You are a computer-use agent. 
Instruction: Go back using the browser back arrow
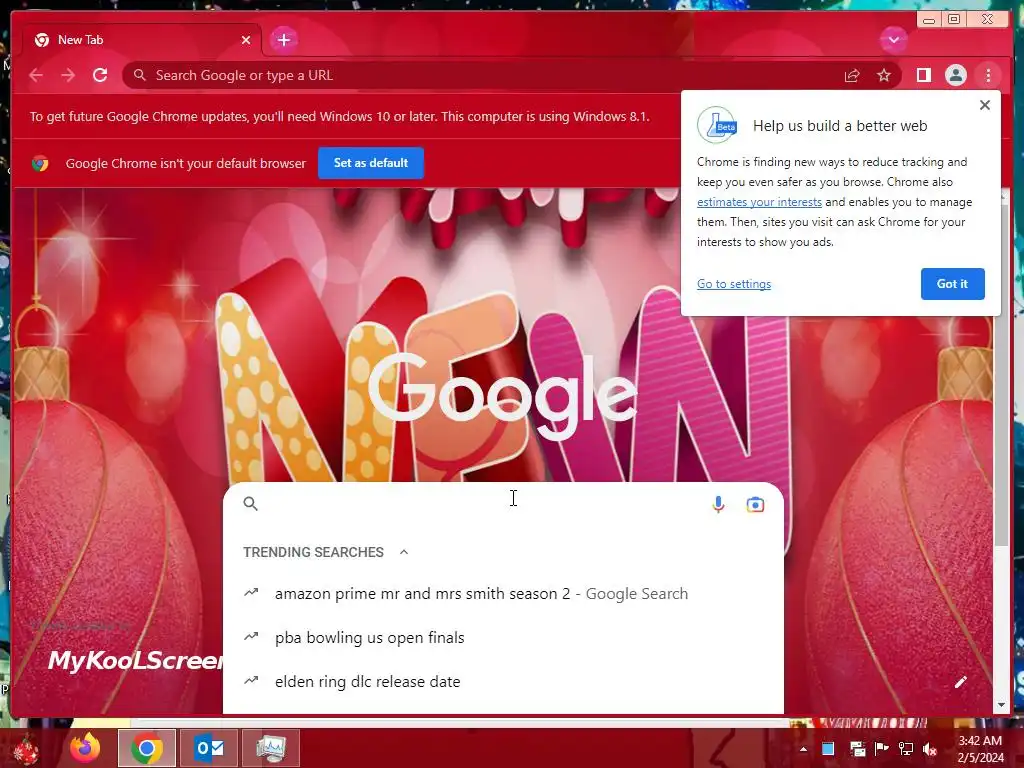tap(36, 75)
